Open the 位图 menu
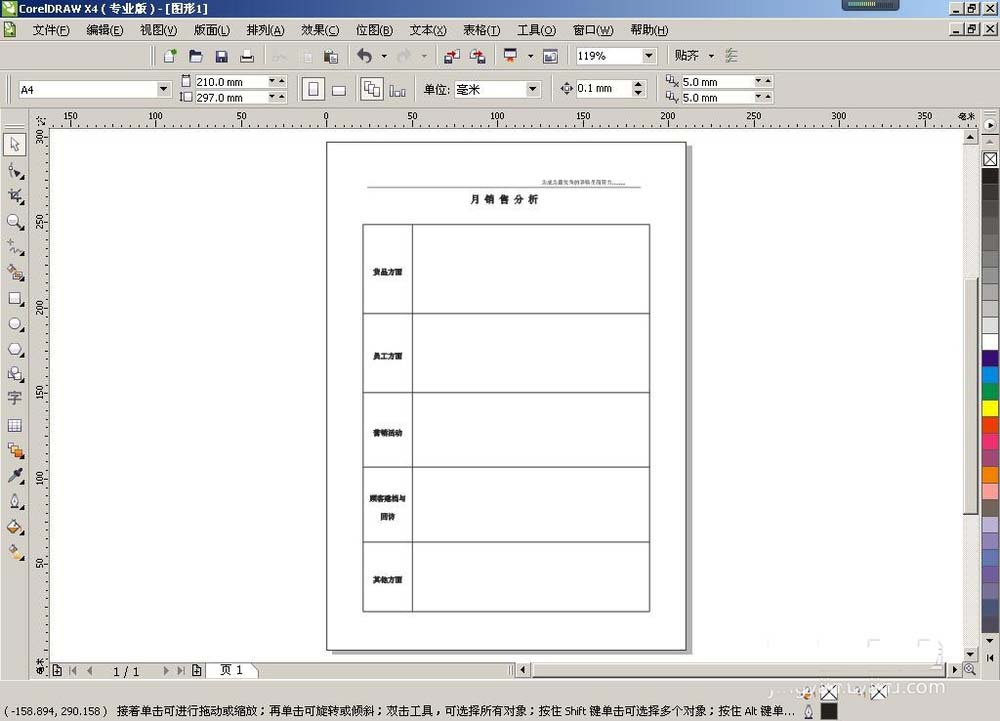 tap(374, 30)
